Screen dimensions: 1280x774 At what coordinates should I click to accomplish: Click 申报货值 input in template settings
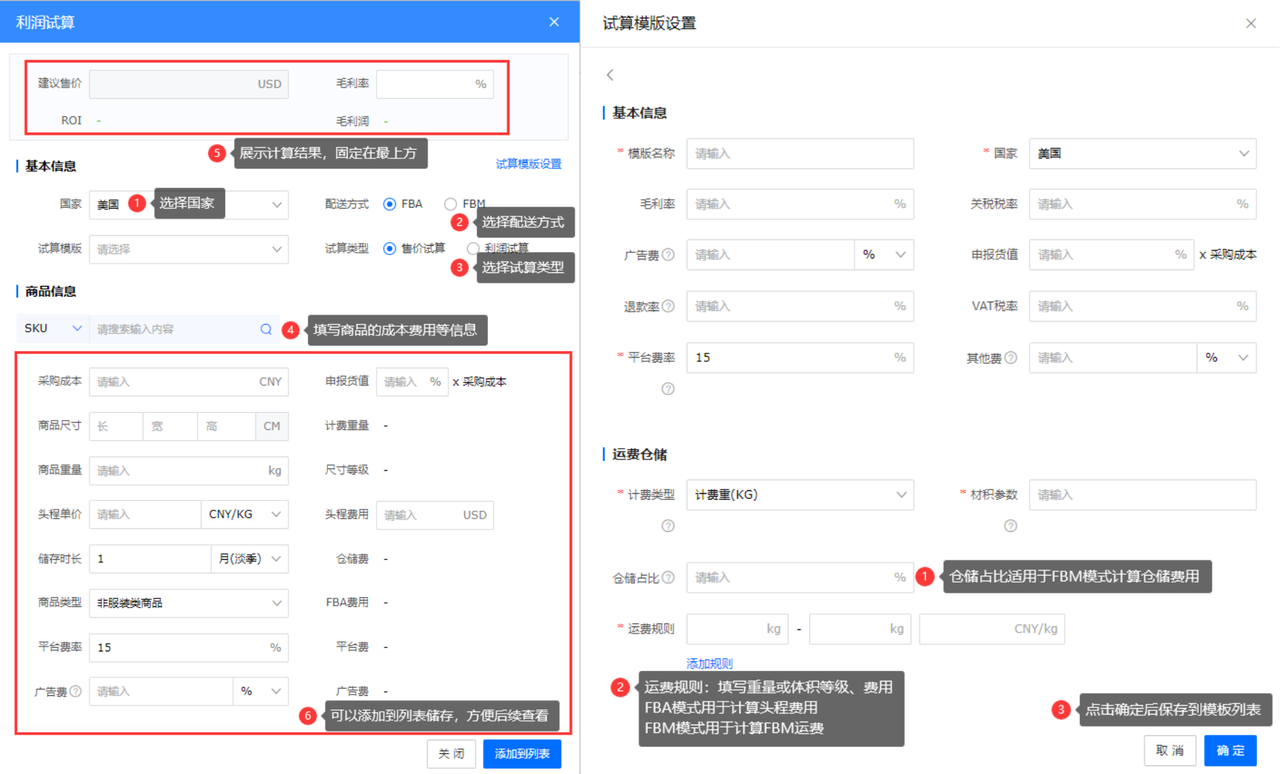1111,255
